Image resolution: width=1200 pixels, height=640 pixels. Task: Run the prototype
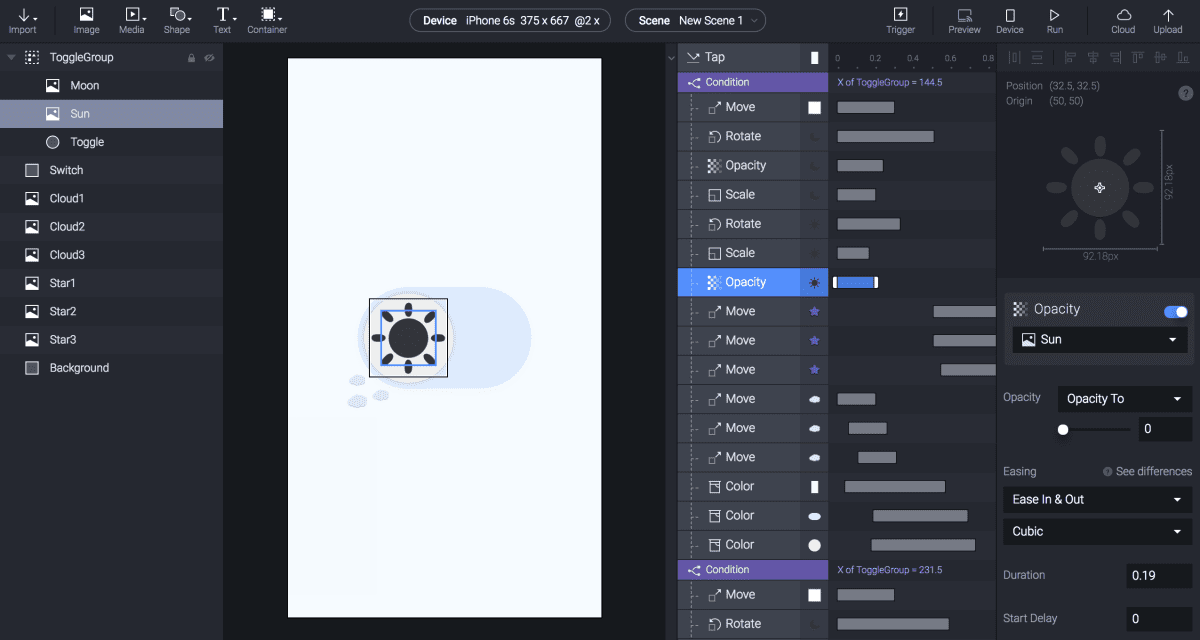[1054, 20]
